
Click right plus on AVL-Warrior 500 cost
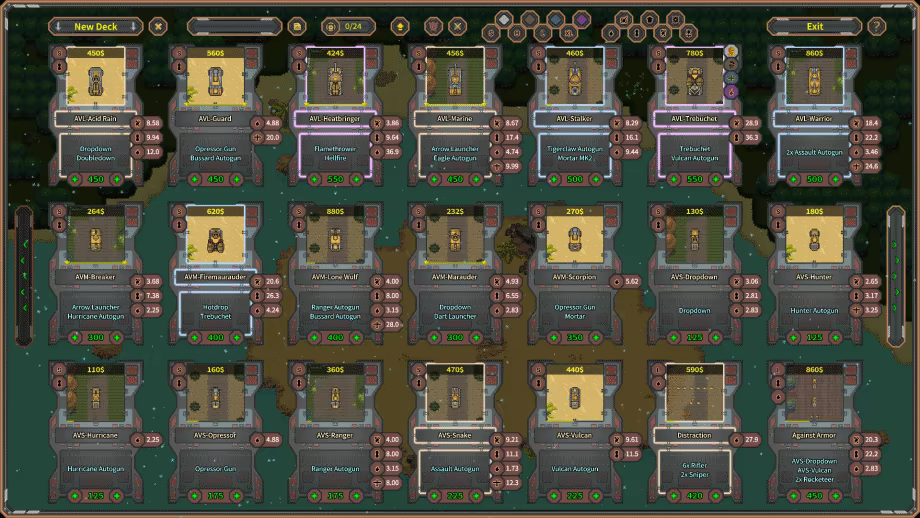pos(836,179)
